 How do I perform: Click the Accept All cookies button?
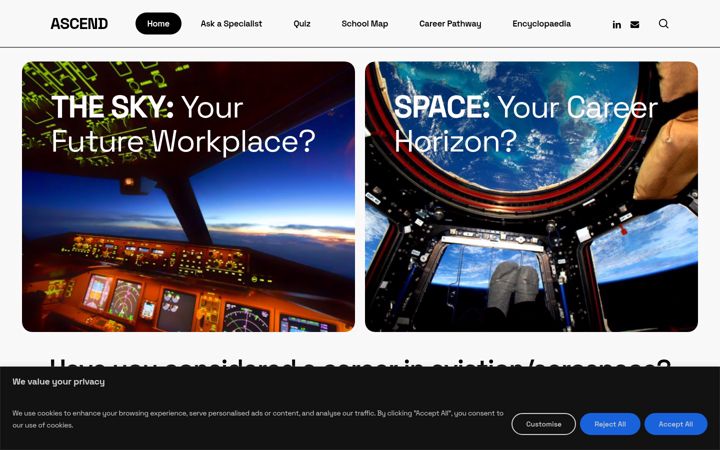675,424
